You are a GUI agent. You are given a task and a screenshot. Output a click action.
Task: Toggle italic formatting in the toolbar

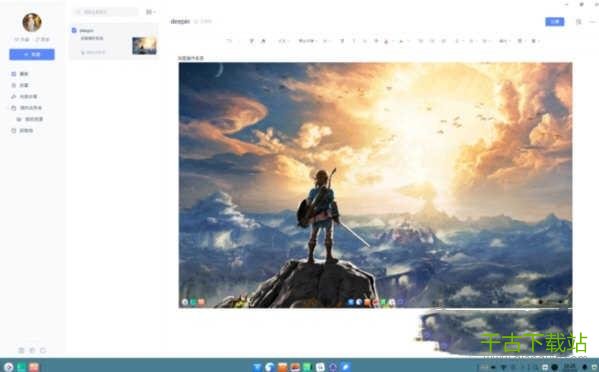(354, 41)
